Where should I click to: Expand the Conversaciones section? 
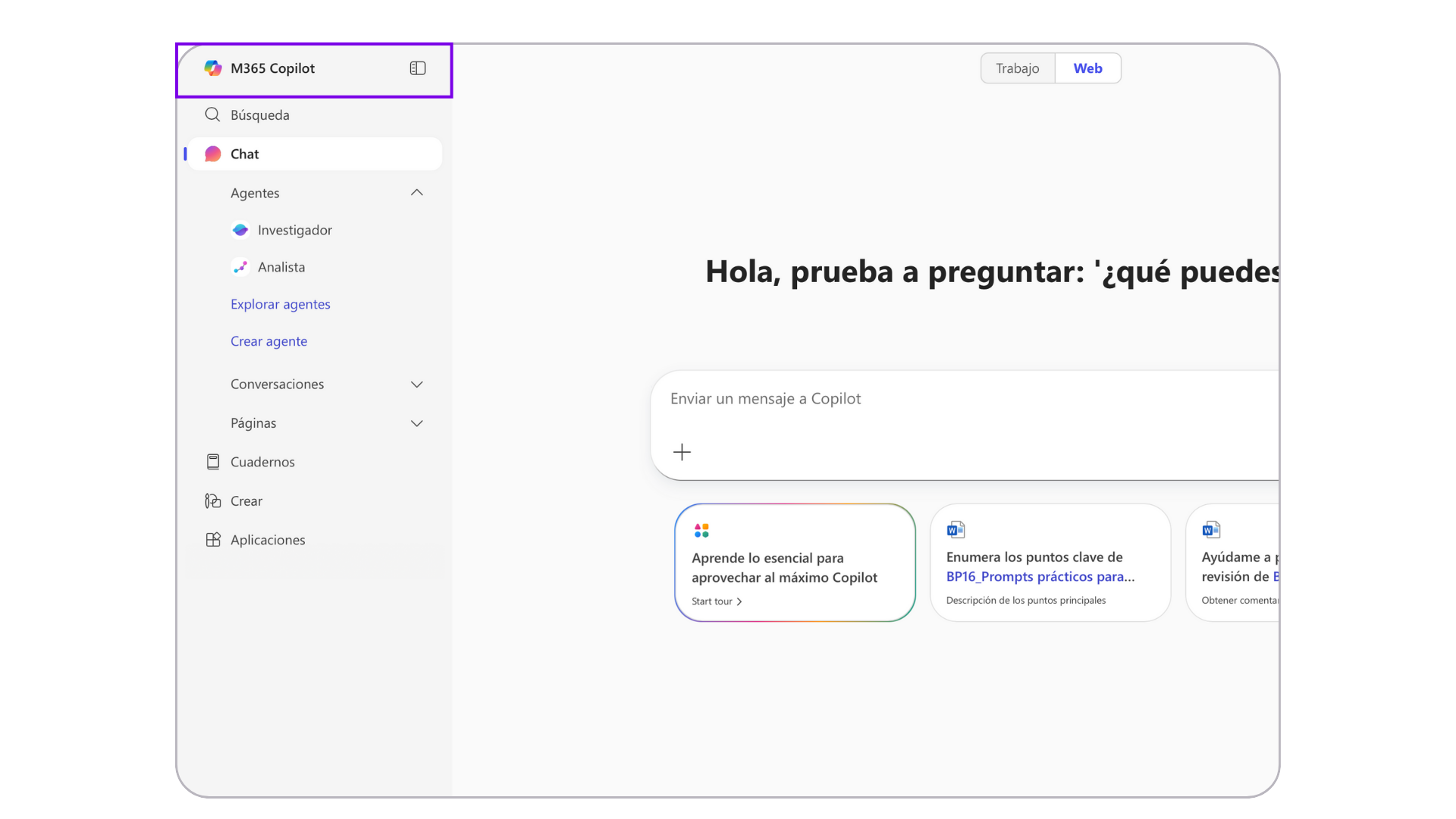coord(416,384)
